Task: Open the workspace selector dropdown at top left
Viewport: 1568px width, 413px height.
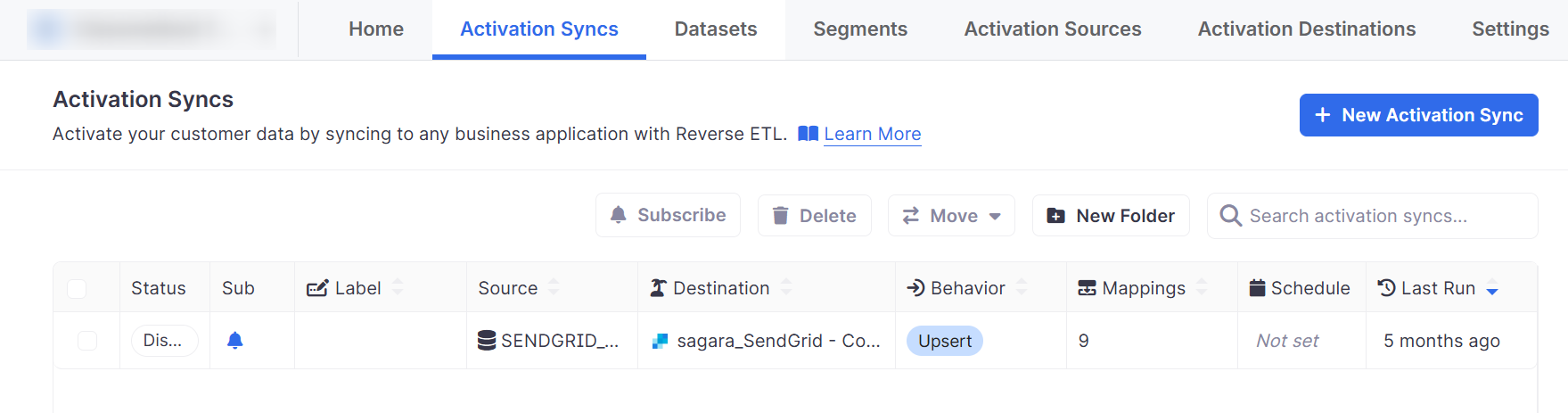Action: 152,29
